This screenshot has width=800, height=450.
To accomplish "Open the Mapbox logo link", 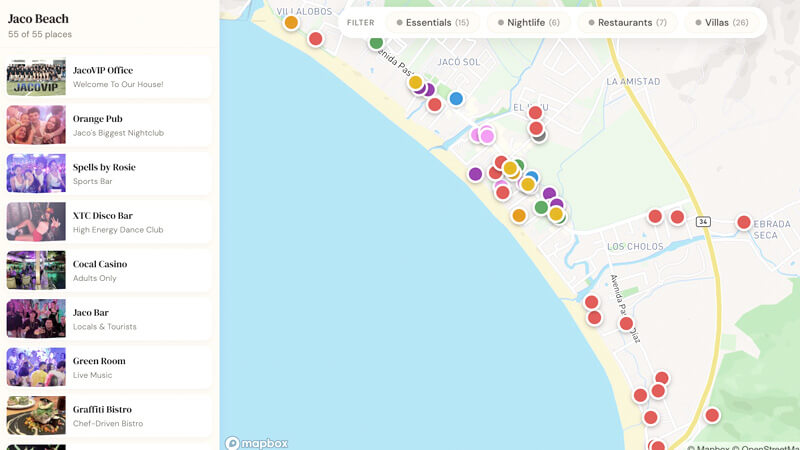I will tap(256, 443).
